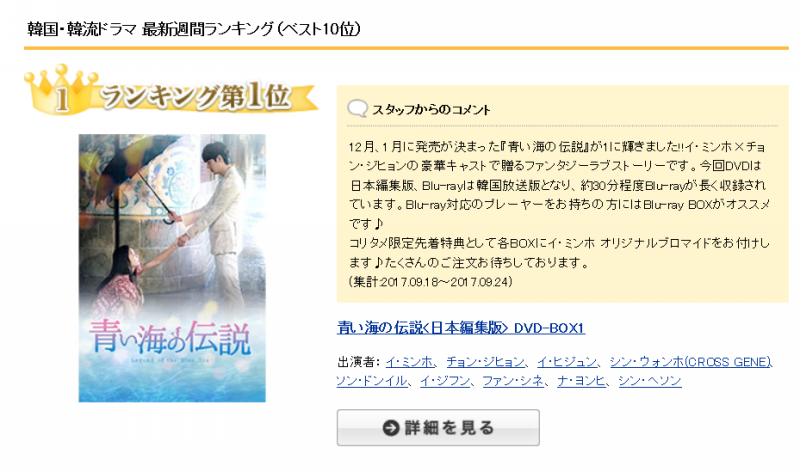Open cast link ナ・ヨンヒ
800x472 pixels.
pyautogui.click(x=581, y=381)
